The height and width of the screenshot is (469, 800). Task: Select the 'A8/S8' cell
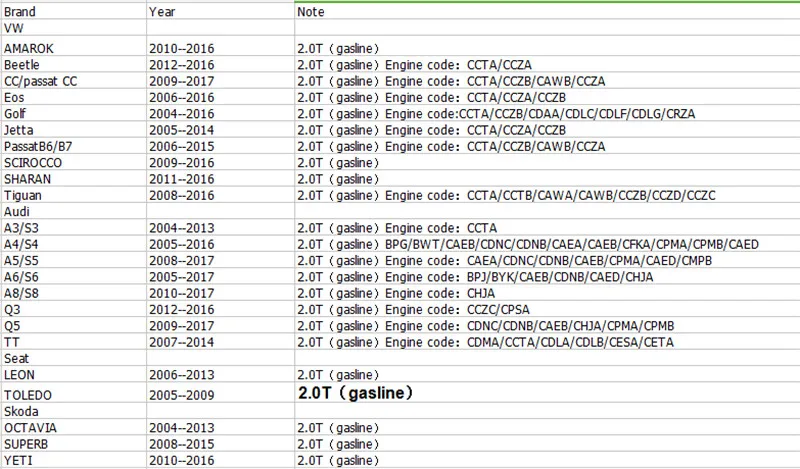pos(73,293)
